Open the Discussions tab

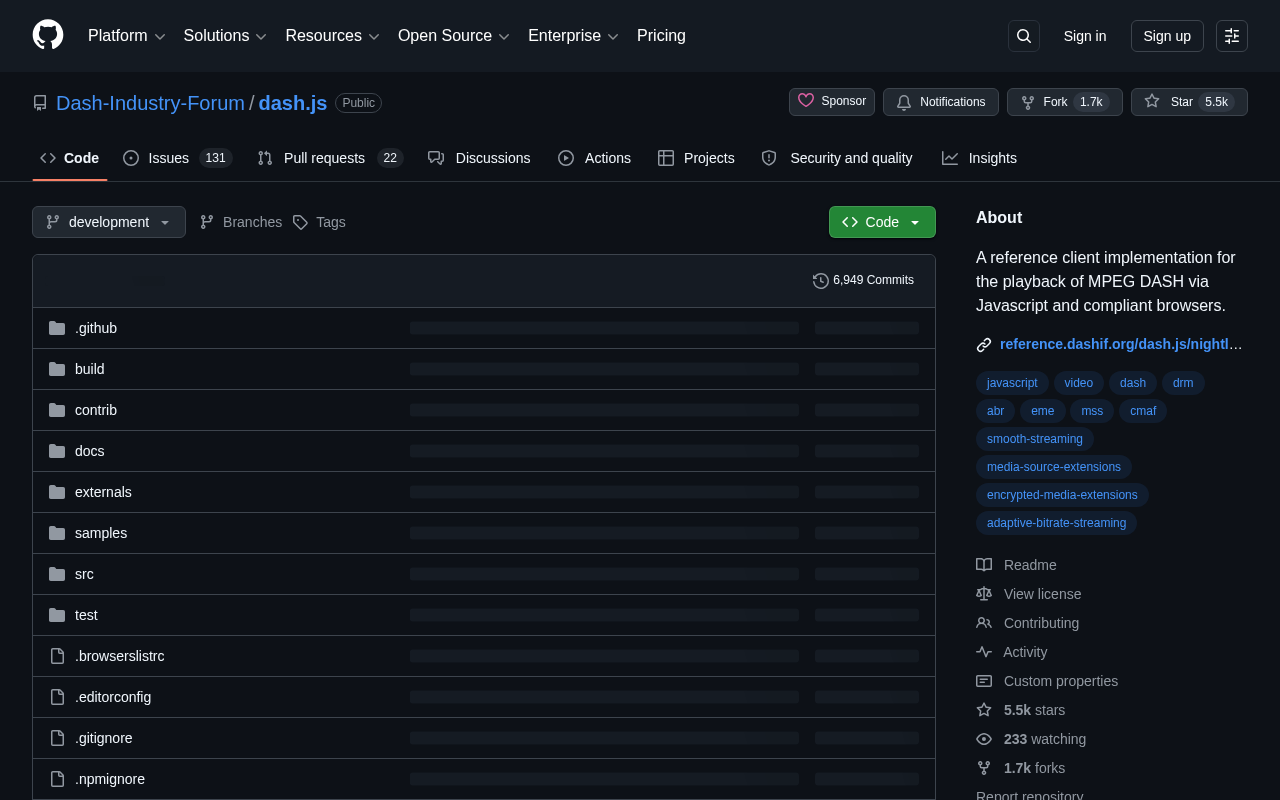[479, 158]
